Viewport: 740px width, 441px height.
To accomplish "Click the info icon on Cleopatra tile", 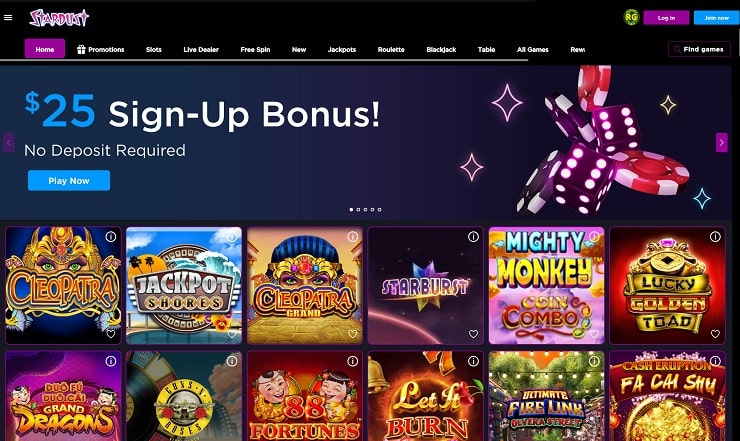I will tap(111, 237).
